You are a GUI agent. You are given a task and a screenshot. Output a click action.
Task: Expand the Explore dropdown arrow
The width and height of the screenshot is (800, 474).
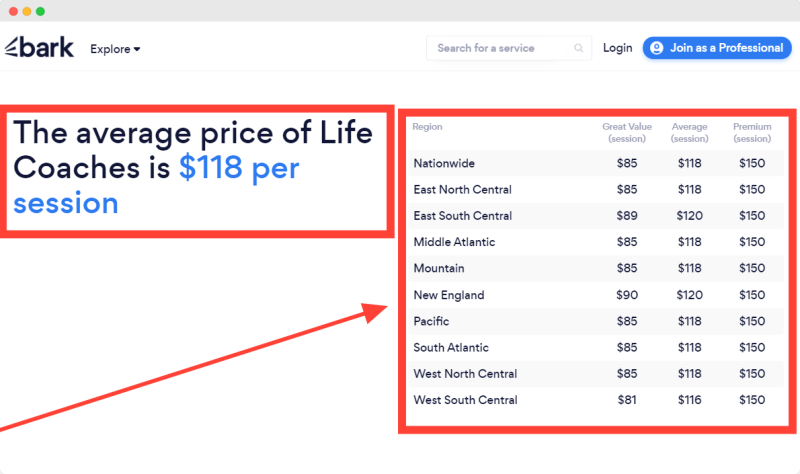point(137,49)
